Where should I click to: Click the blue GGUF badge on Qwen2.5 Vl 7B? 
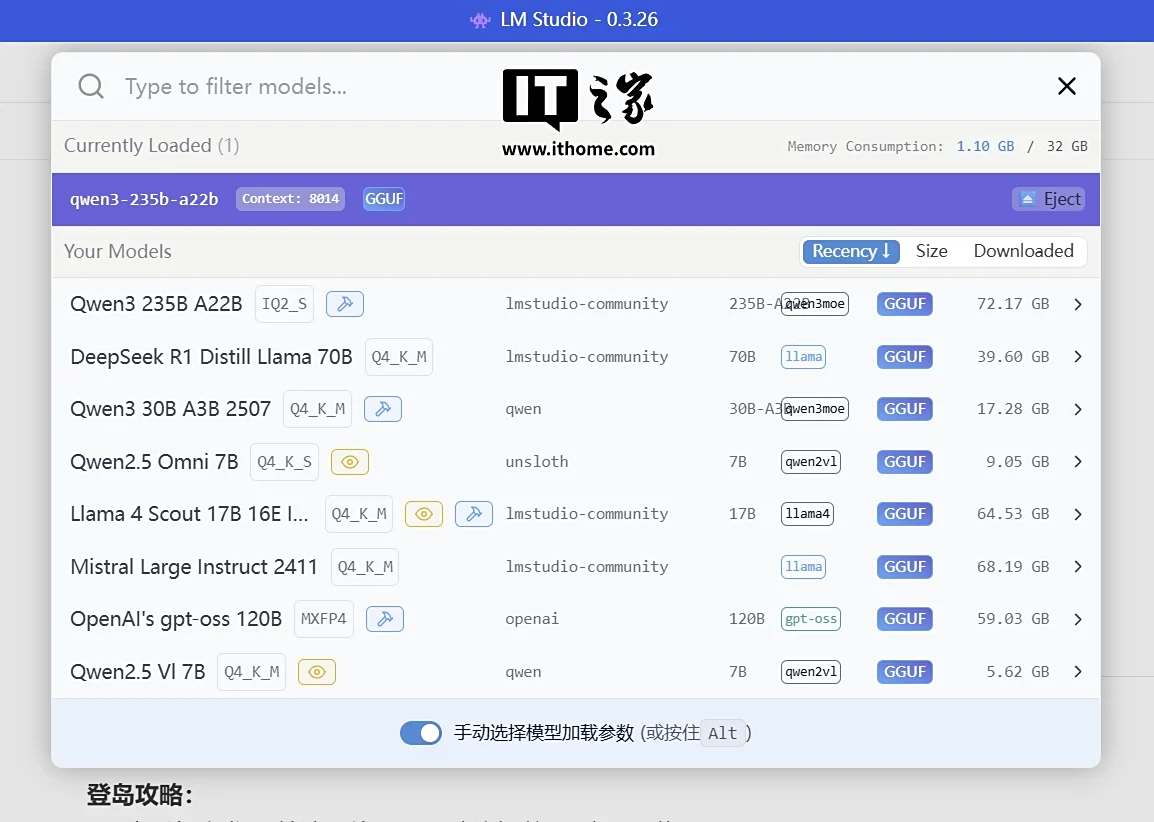pos(904,671)
